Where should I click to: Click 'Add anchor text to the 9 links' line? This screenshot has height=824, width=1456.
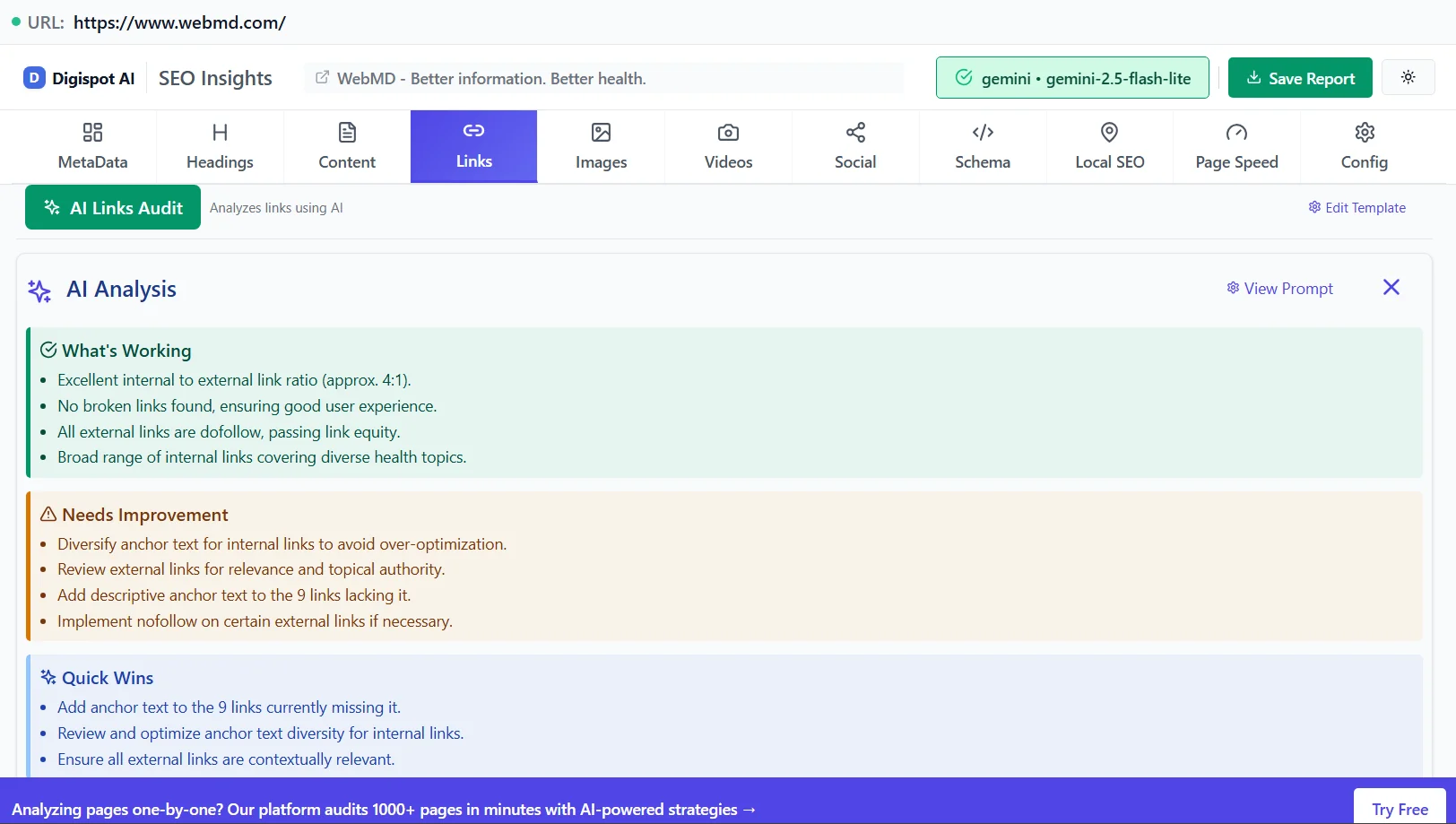click(x=229, y=707)
